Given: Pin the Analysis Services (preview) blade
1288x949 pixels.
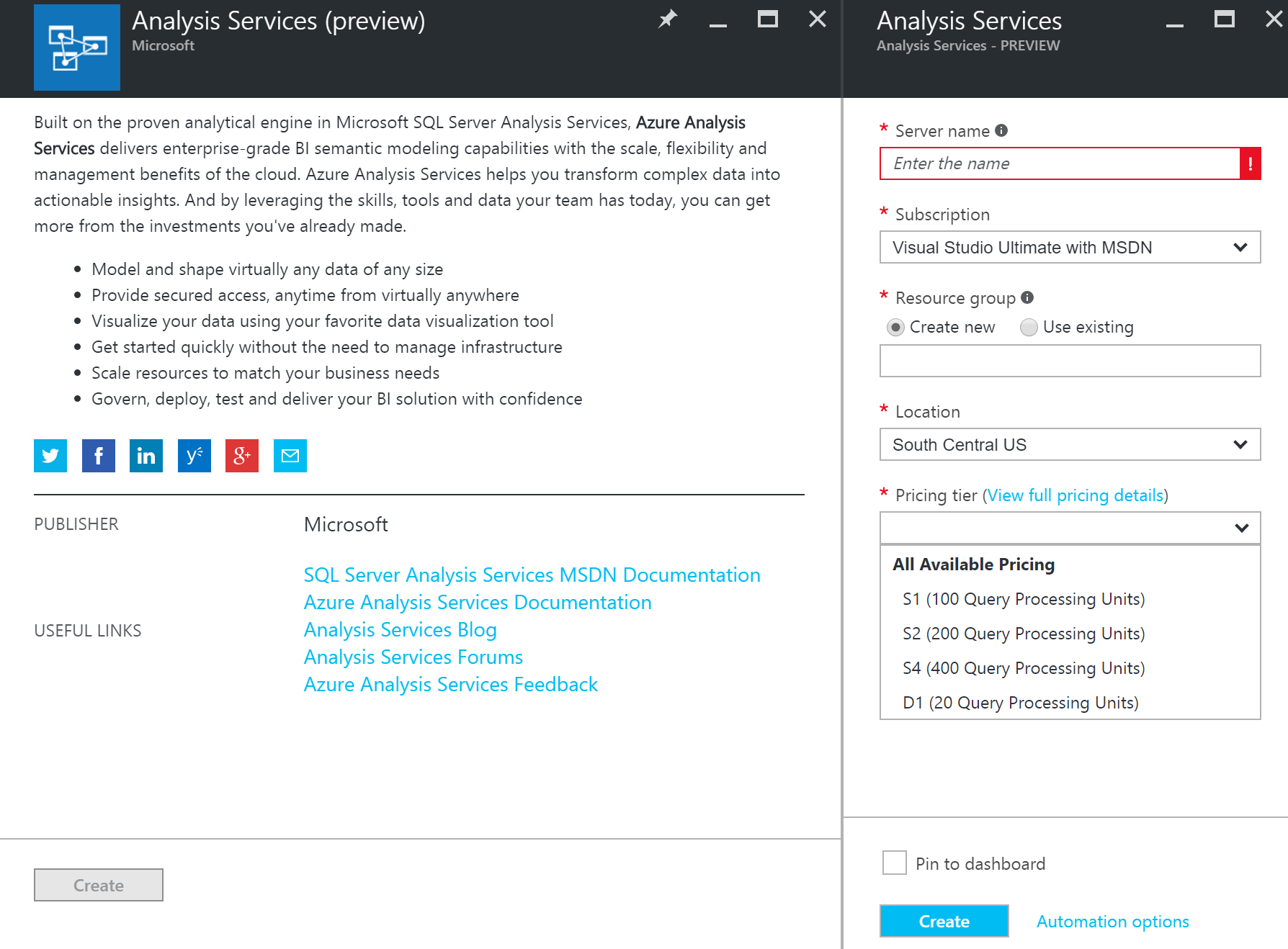Looking at the screenshot, I should [x=668, y=19].
